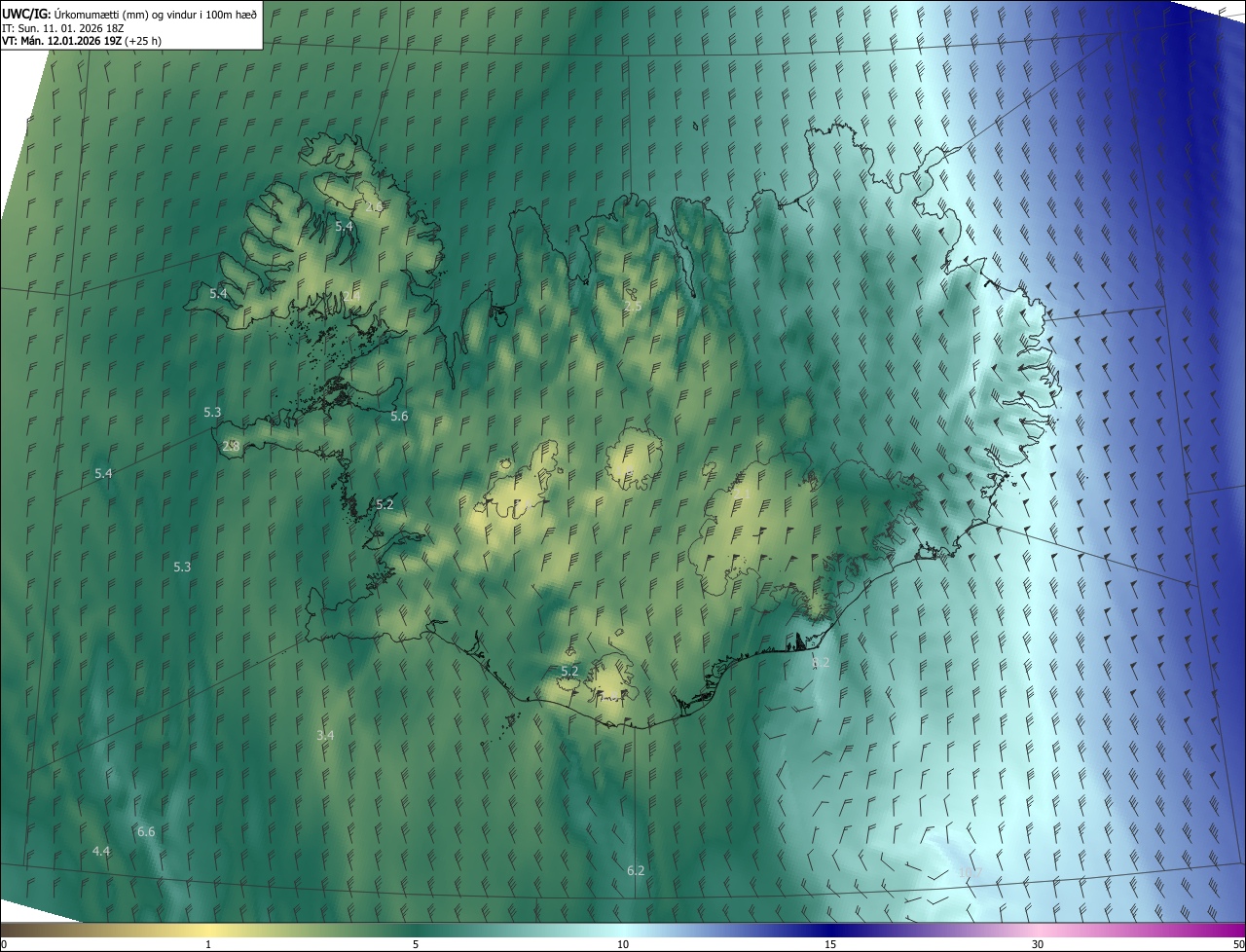Click the map value label "6.6"
The height and width of the screenshot is (952, 1246).
[x=146, y=831]
